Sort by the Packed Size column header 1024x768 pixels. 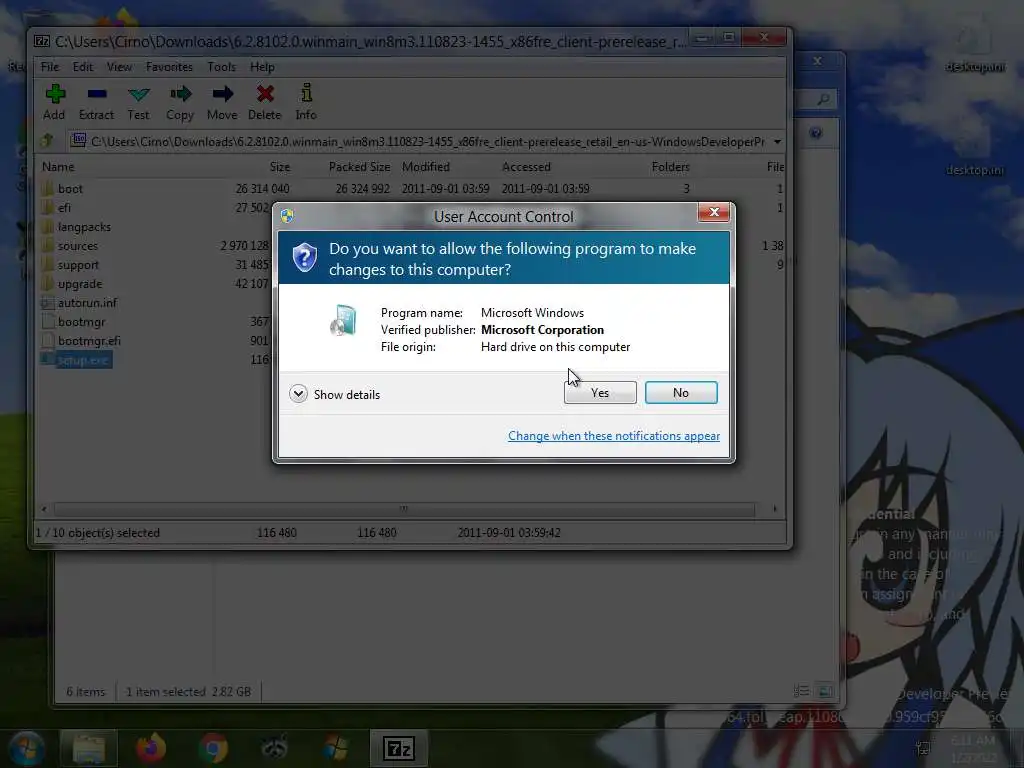359,167
